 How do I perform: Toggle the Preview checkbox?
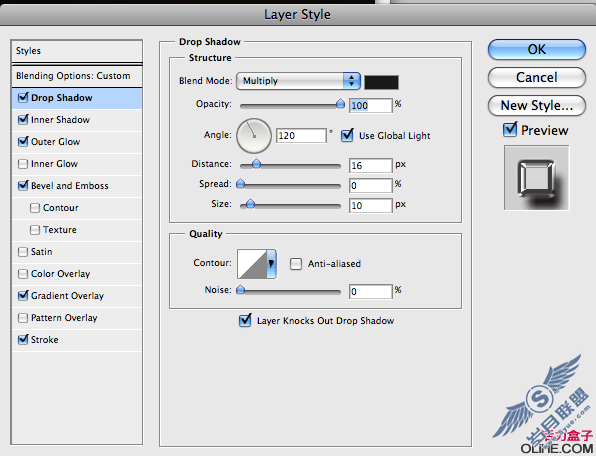tap(510, 130)
